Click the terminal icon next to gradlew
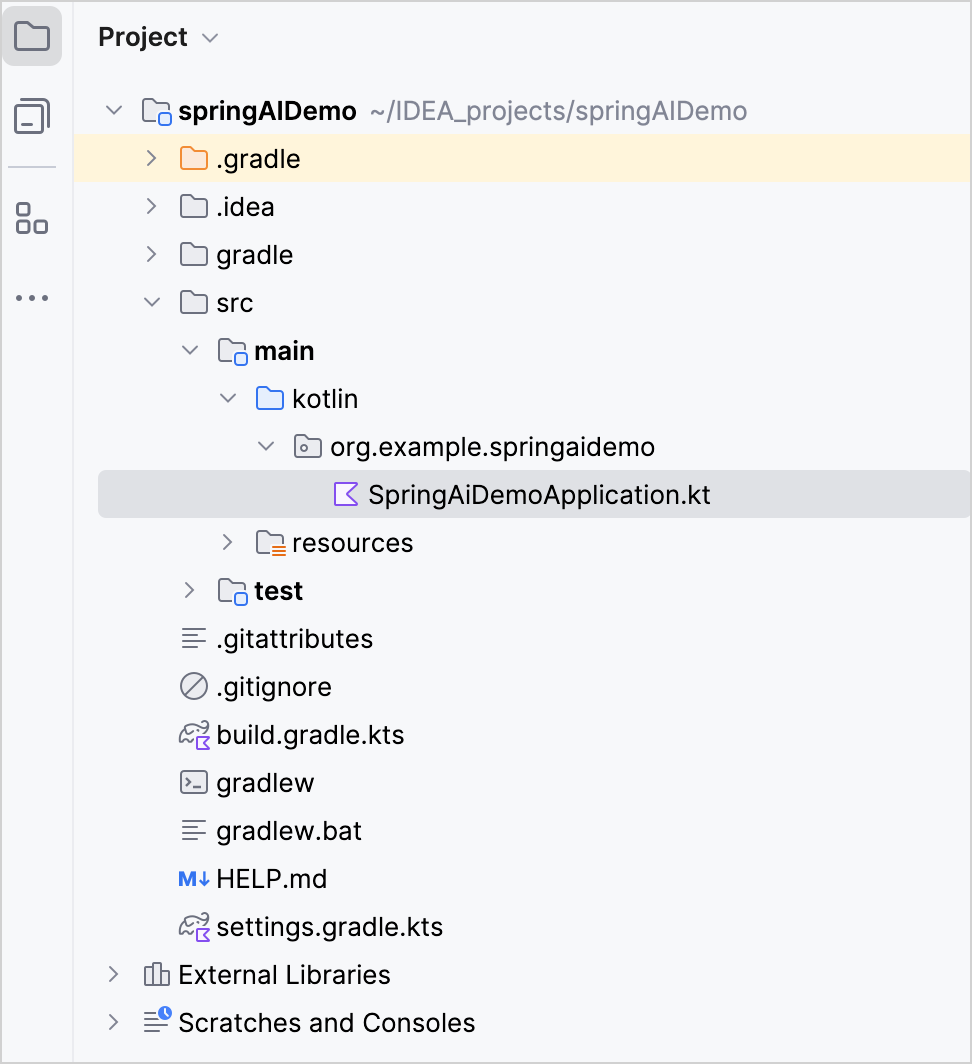The height and width of the screenshot is (1064, 972). (x=195, y=783)
